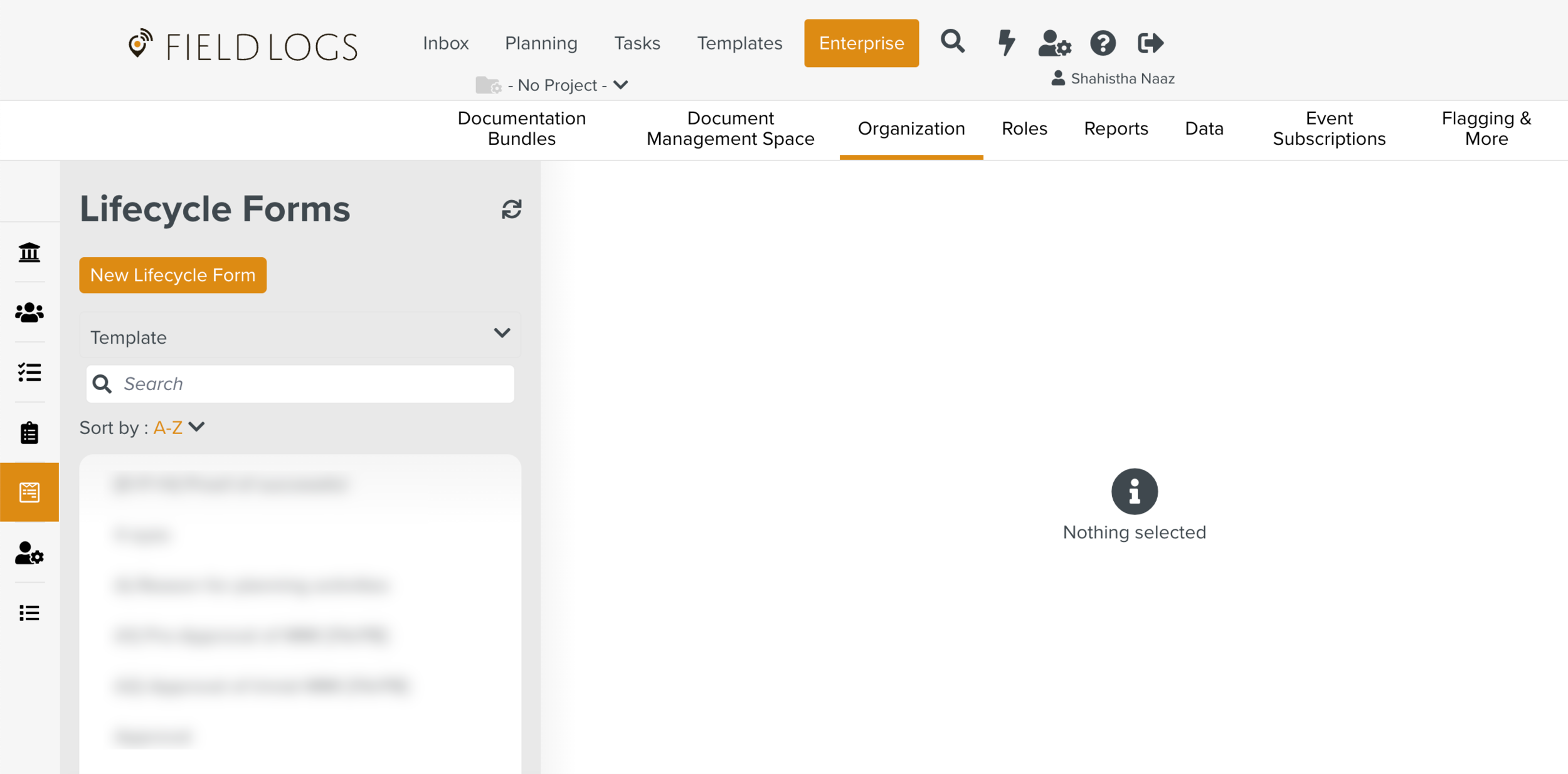Open the institution building sidebar icon
This screenshot has width=1568, height=774.
[29, 252]
